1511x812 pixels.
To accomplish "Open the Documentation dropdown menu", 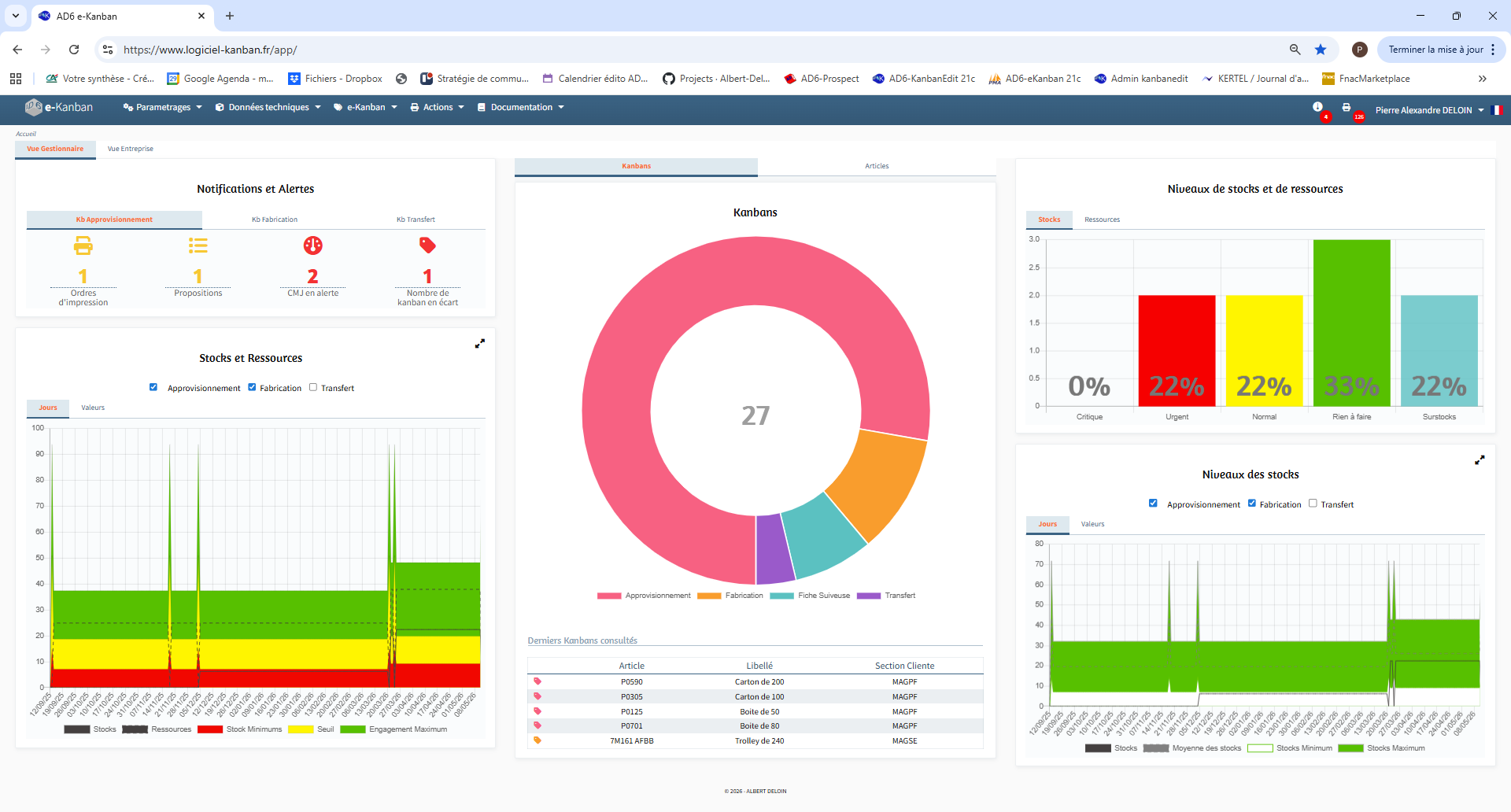I will 521,107.
